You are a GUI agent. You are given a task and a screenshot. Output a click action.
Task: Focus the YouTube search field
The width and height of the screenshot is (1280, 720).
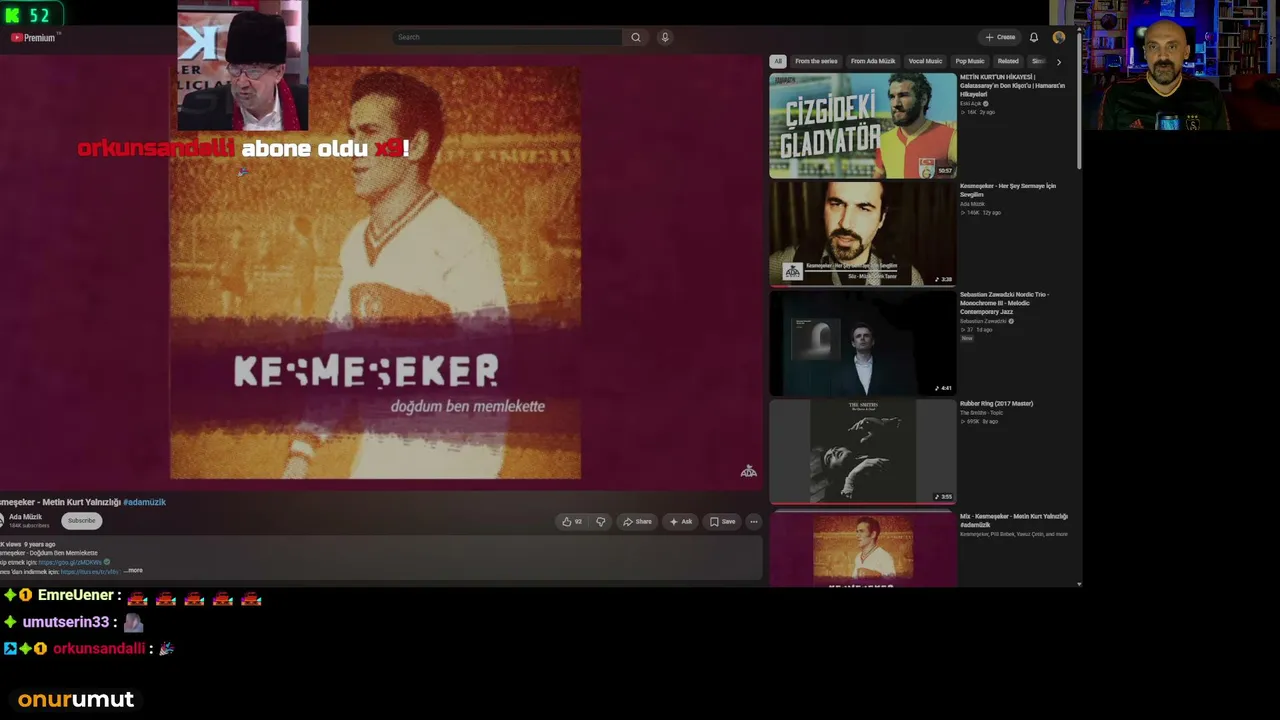pyautogui.click(x=508, y=37)
